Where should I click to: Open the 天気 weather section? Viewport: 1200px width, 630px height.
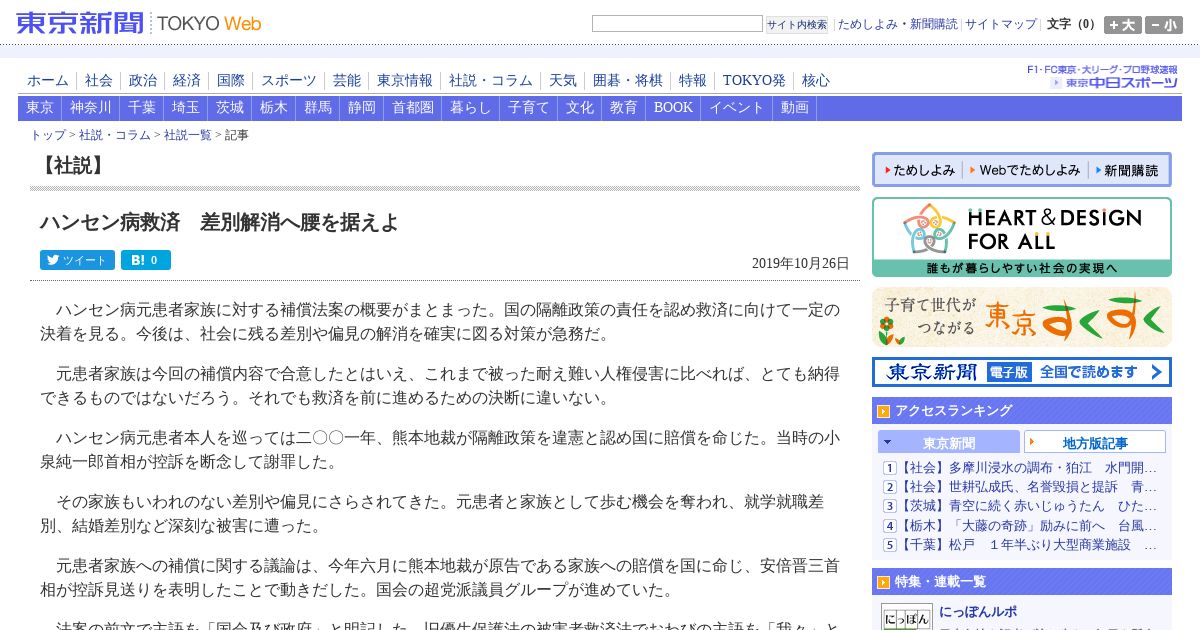point(563,81)
